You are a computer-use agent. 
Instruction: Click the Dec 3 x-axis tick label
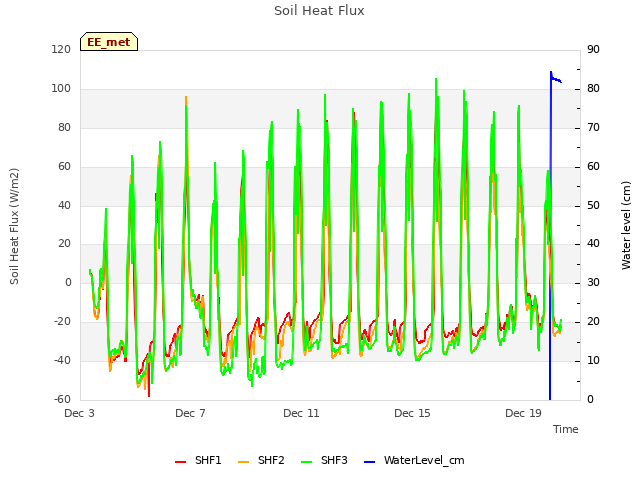point(79,413)
